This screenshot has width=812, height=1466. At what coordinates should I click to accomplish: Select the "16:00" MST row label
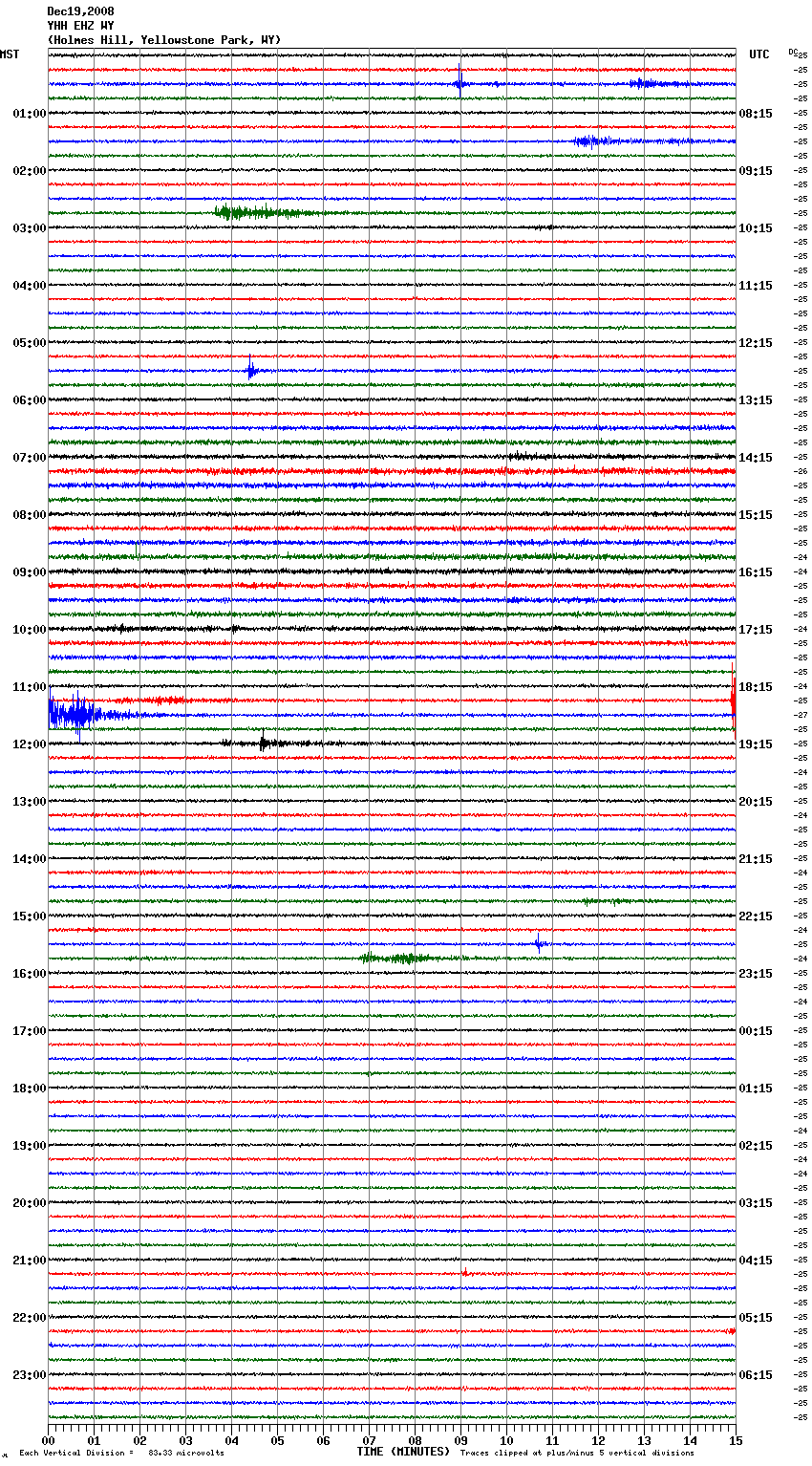(x=29, y=974)
